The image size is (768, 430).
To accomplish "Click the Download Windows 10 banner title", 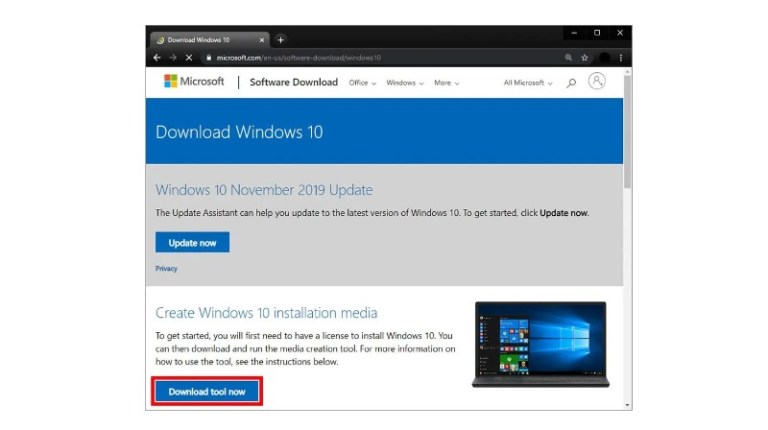I will click(239, 132).
